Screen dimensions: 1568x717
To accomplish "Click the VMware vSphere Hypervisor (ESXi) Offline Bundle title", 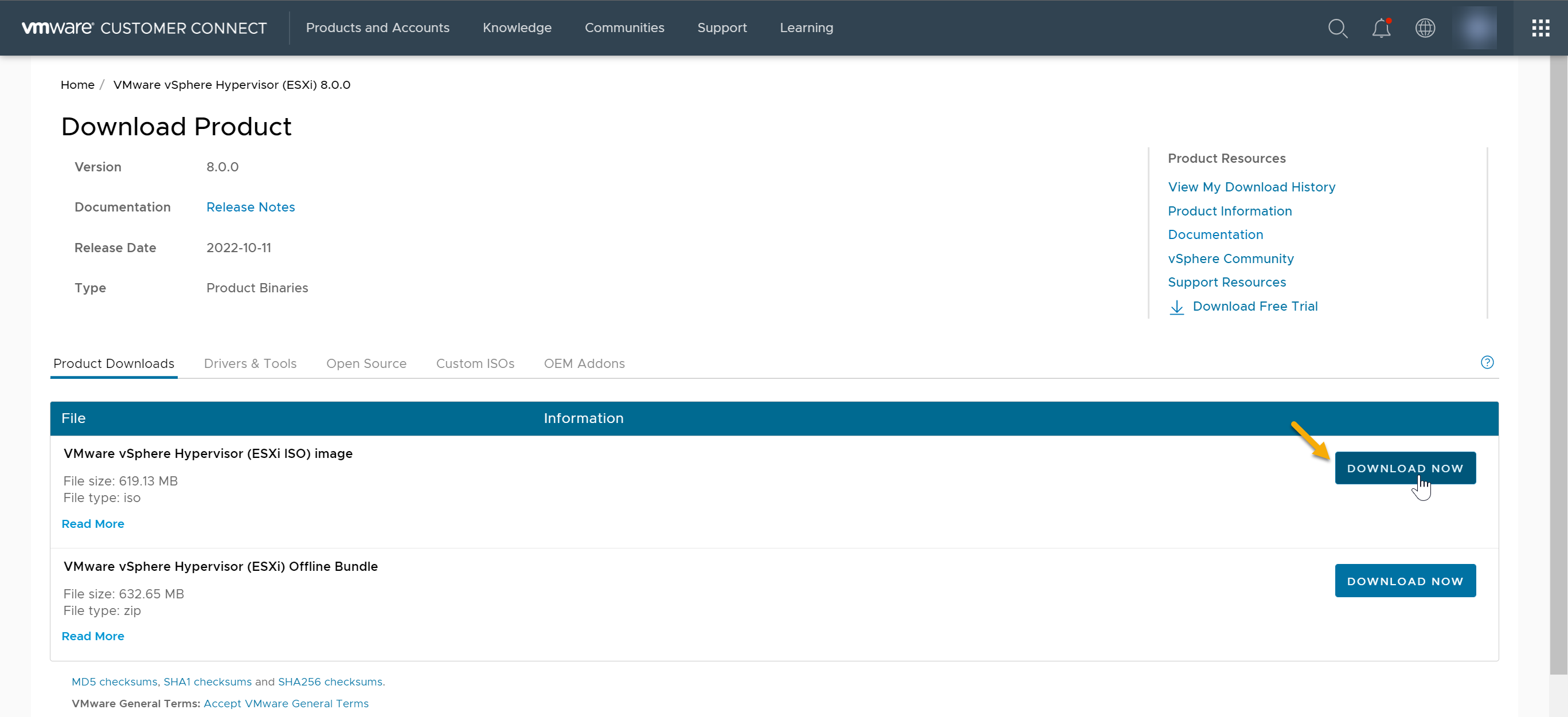I will (220, 567).
